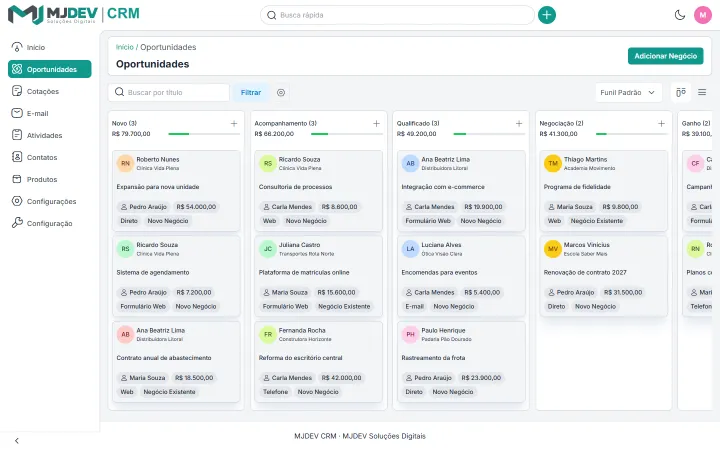The width and height of the screenshot is (720, 450).
Task: Click the MV avatar of Marcos Vinícius
Action: [x=553, y=249]
